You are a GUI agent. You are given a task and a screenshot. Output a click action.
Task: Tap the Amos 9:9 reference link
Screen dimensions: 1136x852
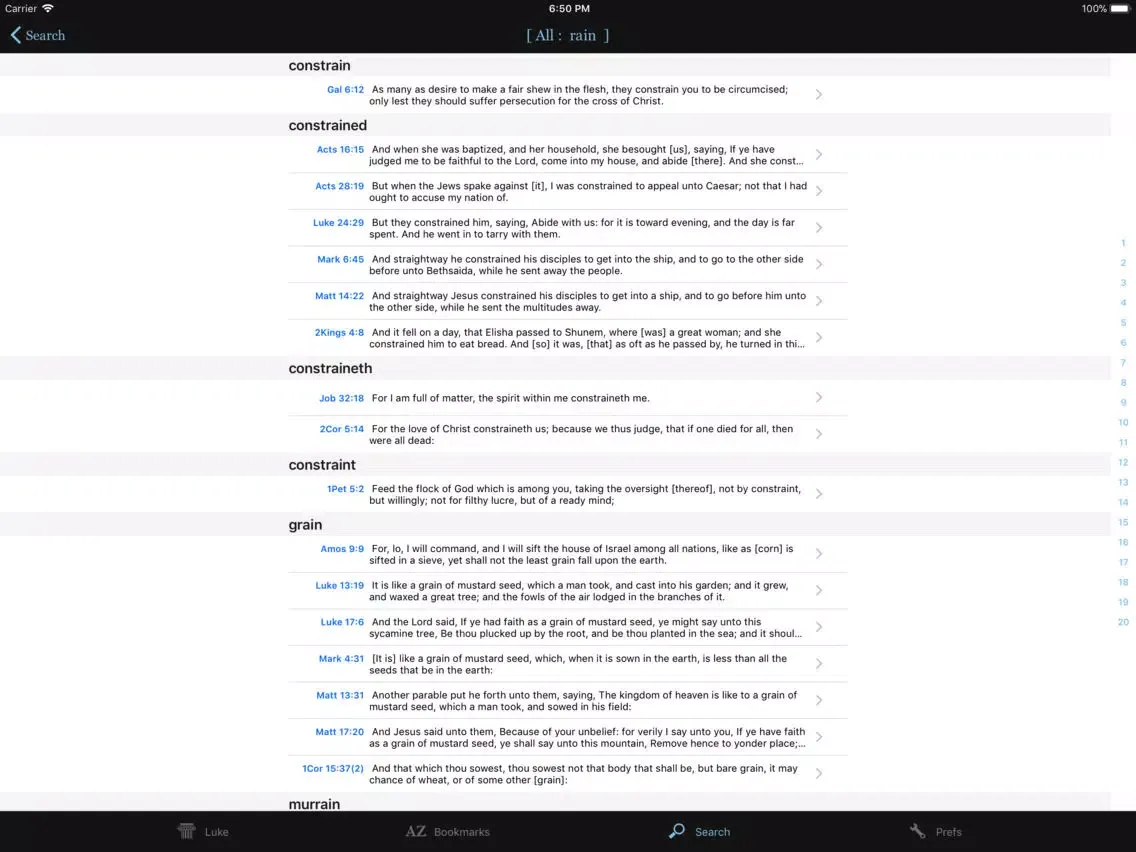pyautogui.click(x=342, y=549)
